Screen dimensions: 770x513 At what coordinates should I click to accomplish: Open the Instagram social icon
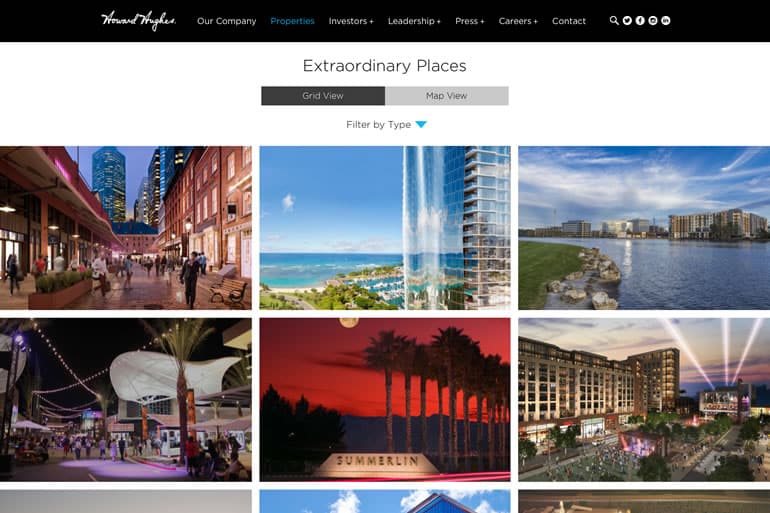[x=653, y=21]
